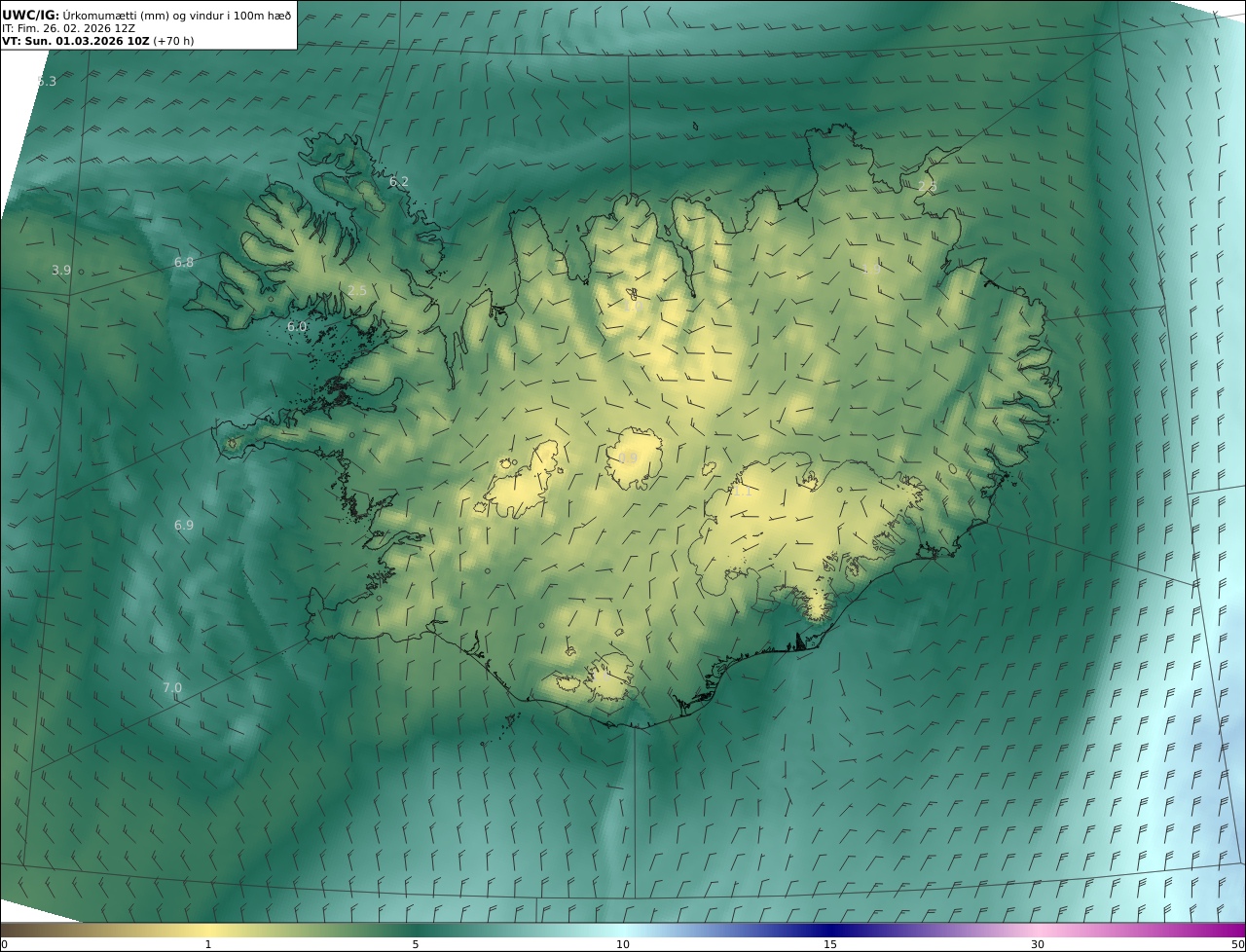Select the 3.9 value label
Image resolution: width=1246 pixels, height=952 pixels.
61,271
